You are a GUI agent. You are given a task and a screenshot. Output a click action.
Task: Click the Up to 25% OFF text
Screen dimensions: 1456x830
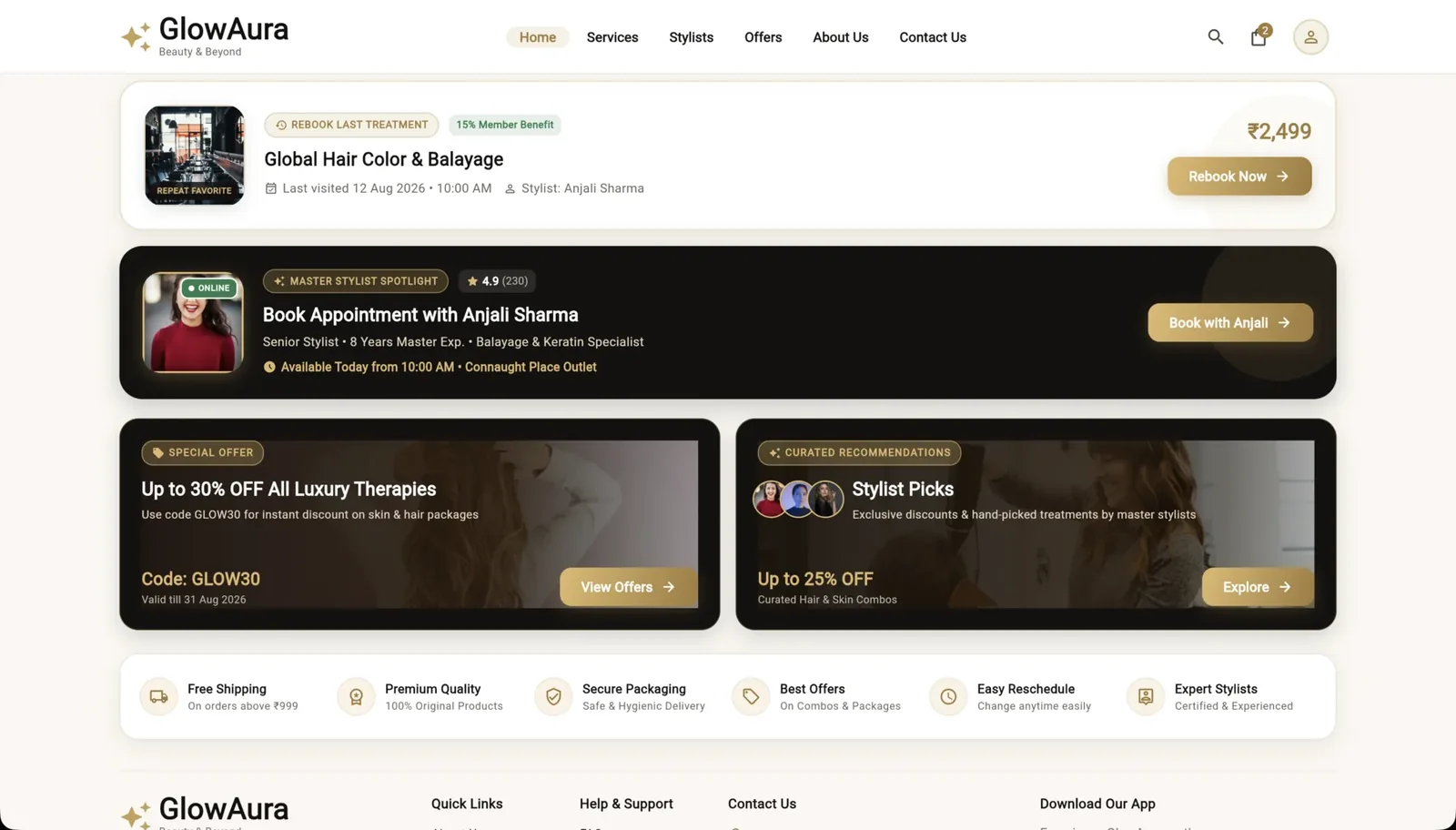point(815,579)
